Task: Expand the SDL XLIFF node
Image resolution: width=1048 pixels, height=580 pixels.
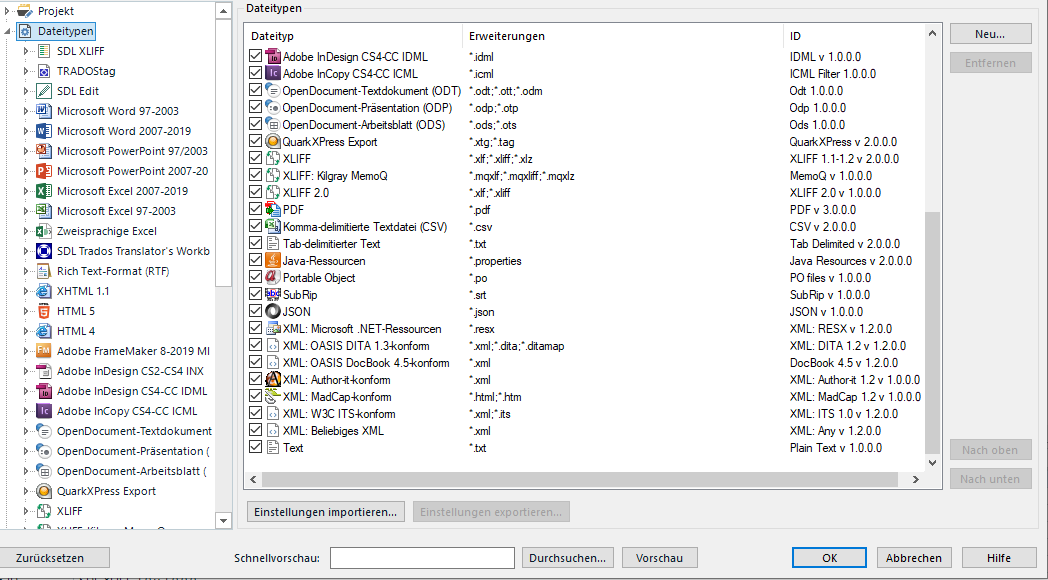Action: (x=26, y=51)
